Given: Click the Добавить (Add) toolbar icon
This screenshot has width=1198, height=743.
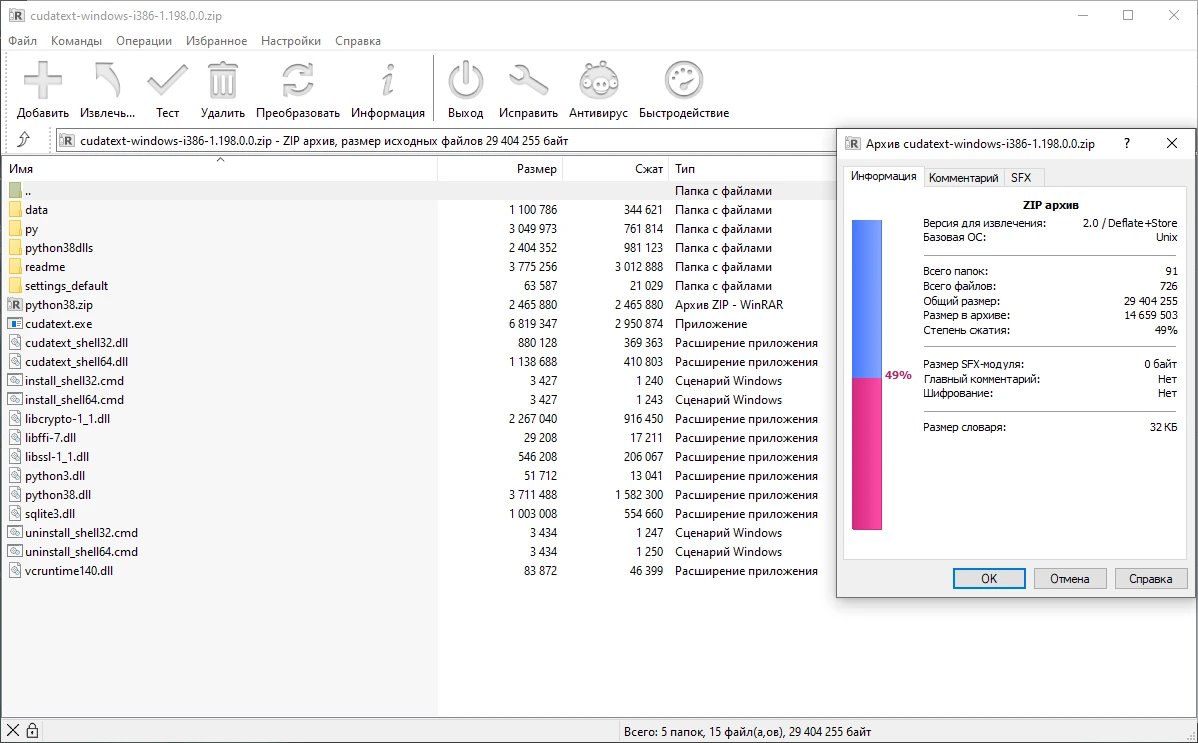Looking at the screenshot, I should tap(43, 80).
